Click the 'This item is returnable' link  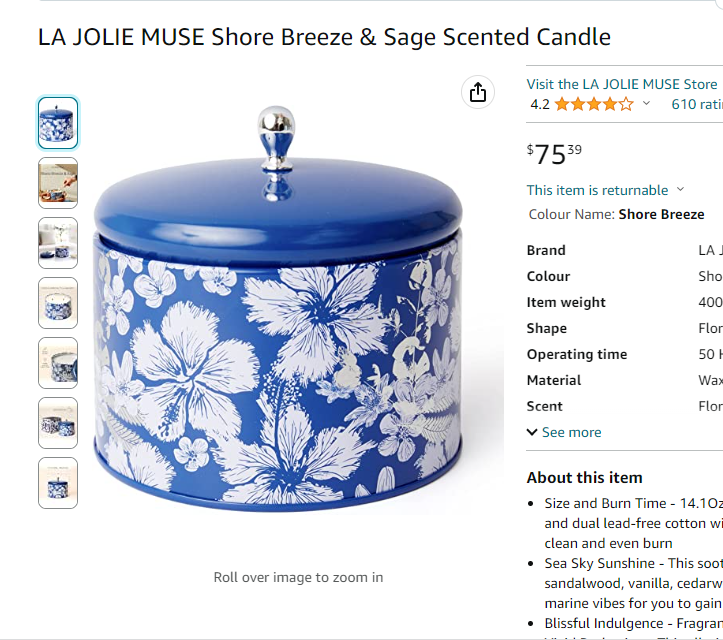(x=598, y=190)
